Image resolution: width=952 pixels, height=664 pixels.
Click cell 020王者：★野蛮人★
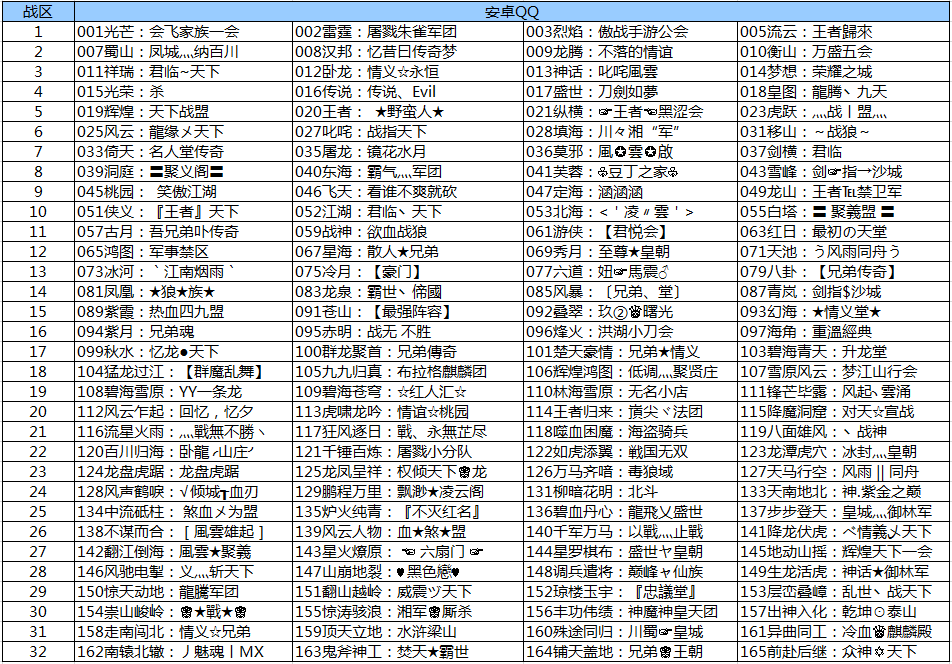pyautogui.click(x=408, y=112)
